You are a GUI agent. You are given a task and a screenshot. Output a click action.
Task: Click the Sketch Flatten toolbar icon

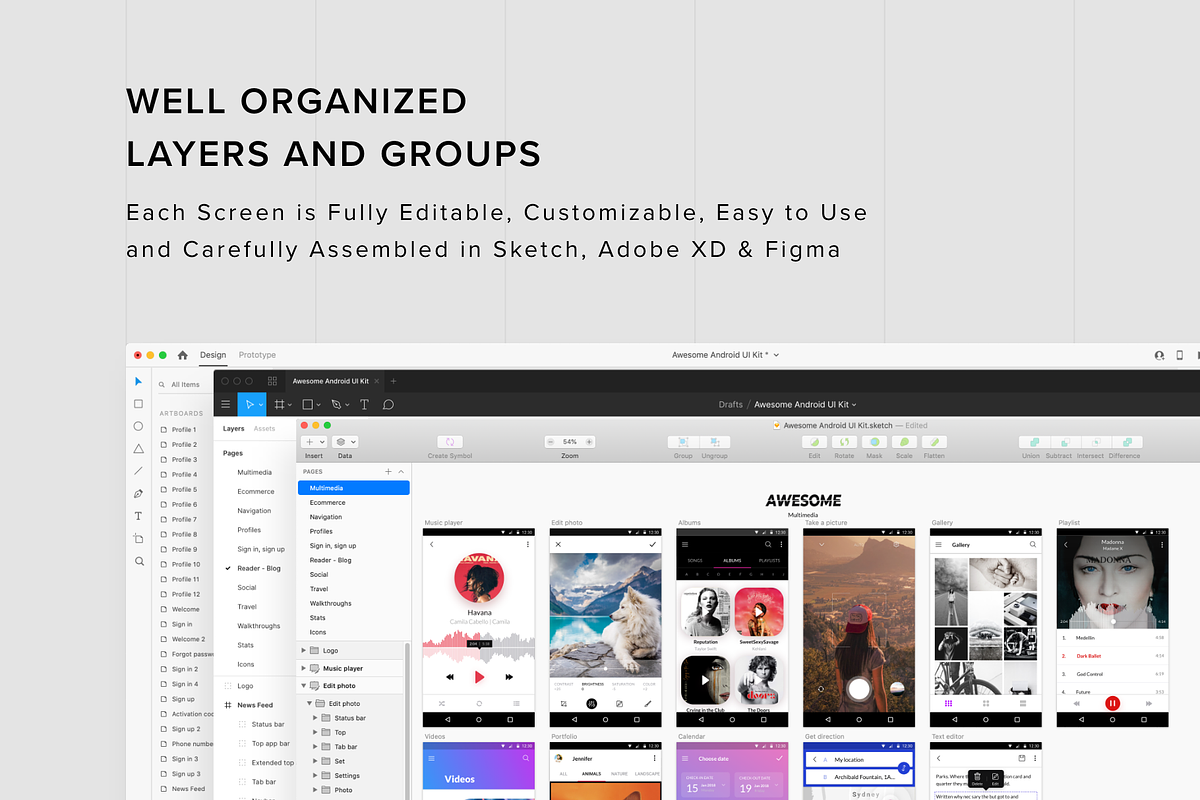[934, 442]
